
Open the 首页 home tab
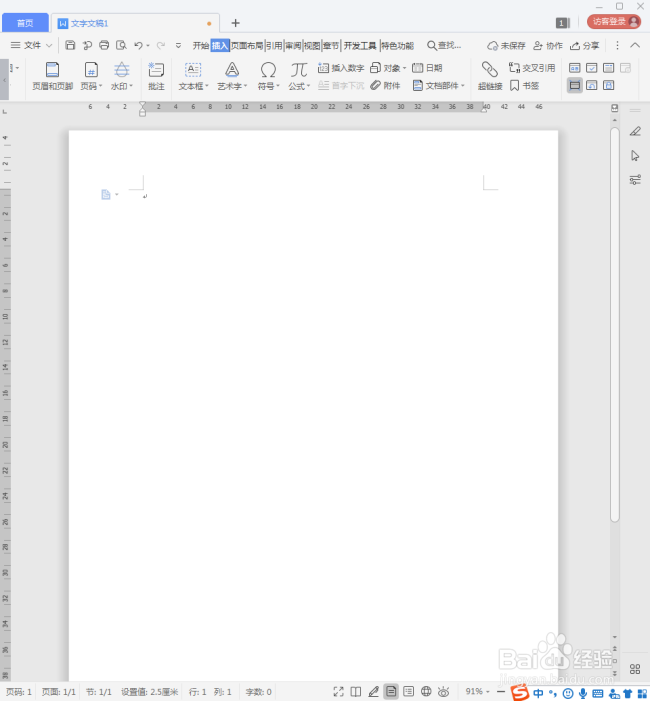tap(25, 23)
